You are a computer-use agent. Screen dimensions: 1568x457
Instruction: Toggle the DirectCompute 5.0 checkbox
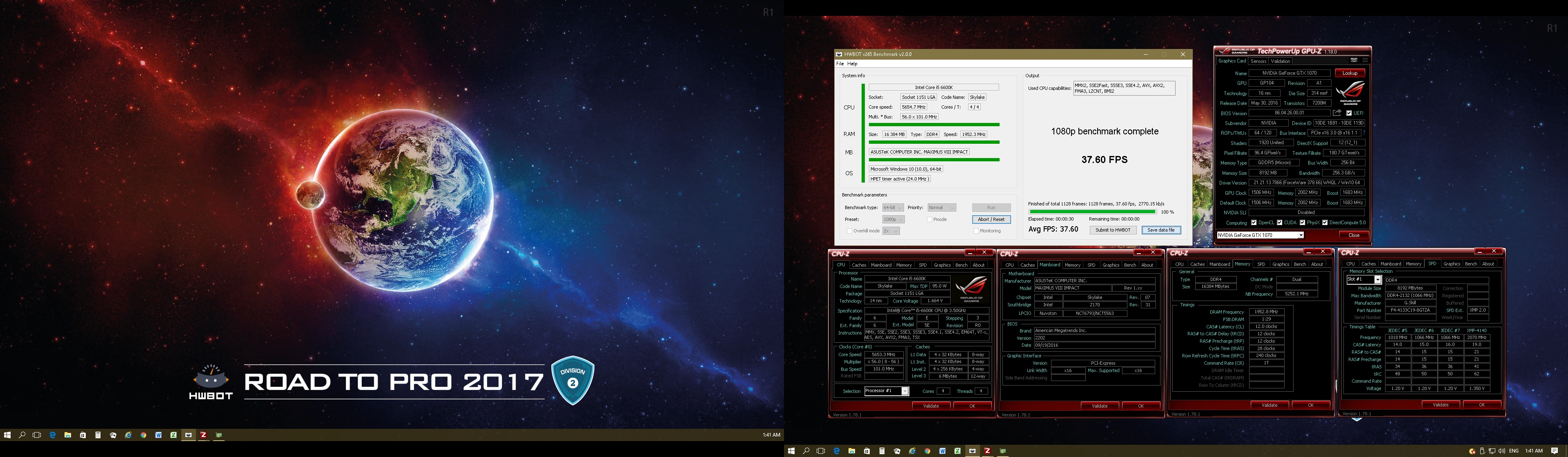pos(1325,222)
